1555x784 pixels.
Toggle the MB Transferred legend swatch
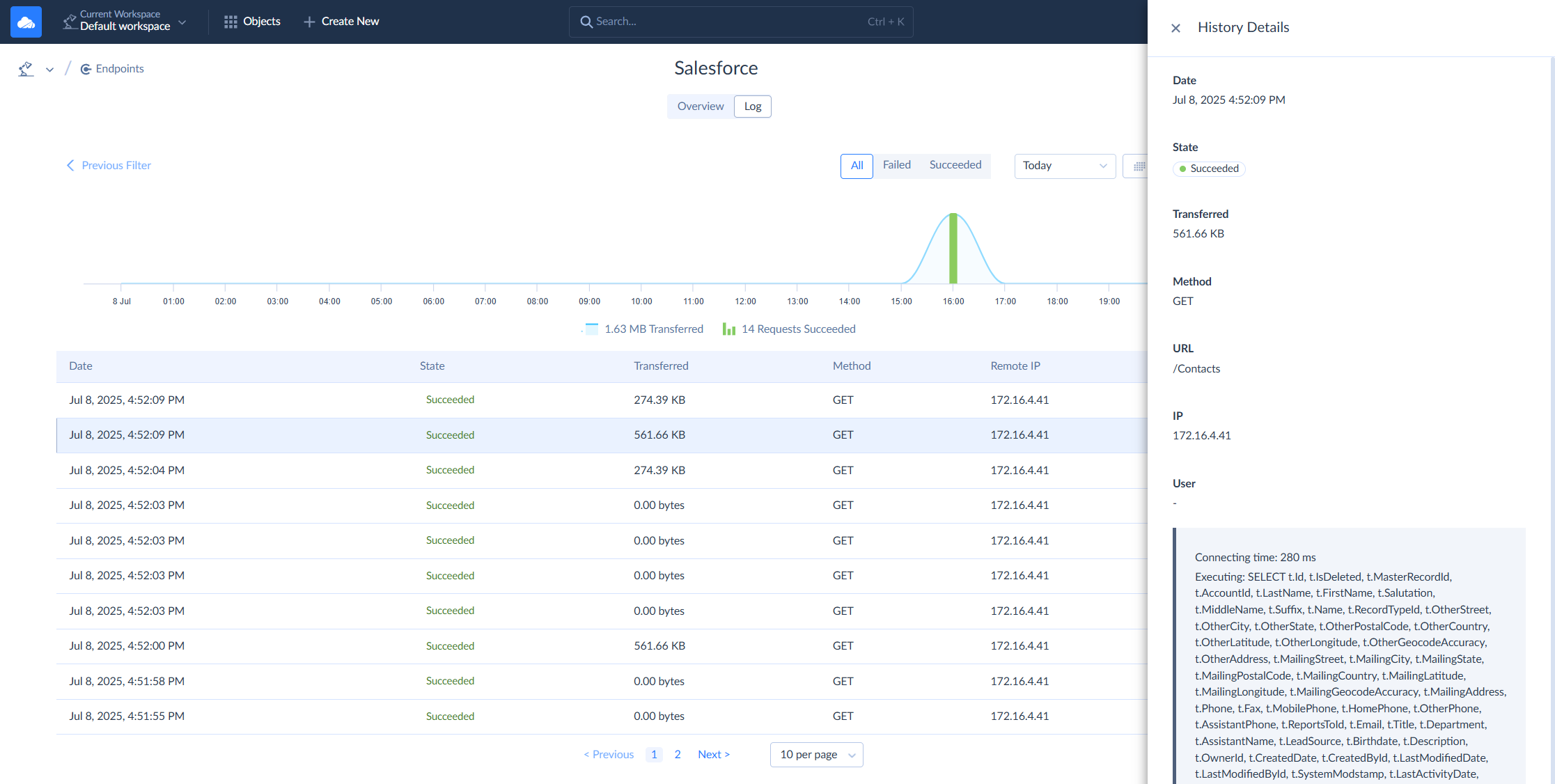591,329
